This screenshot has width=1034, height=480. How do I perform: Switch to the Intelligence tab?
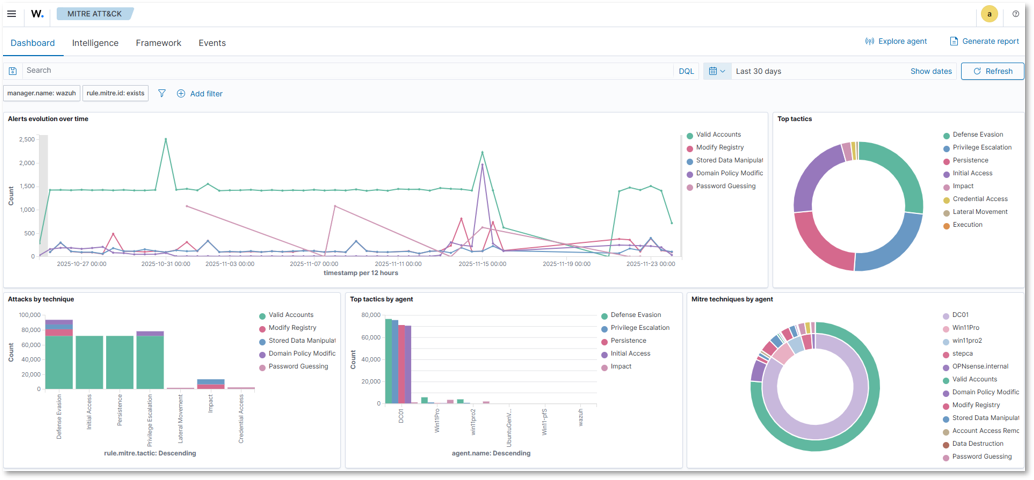click(x=95, y=43)
